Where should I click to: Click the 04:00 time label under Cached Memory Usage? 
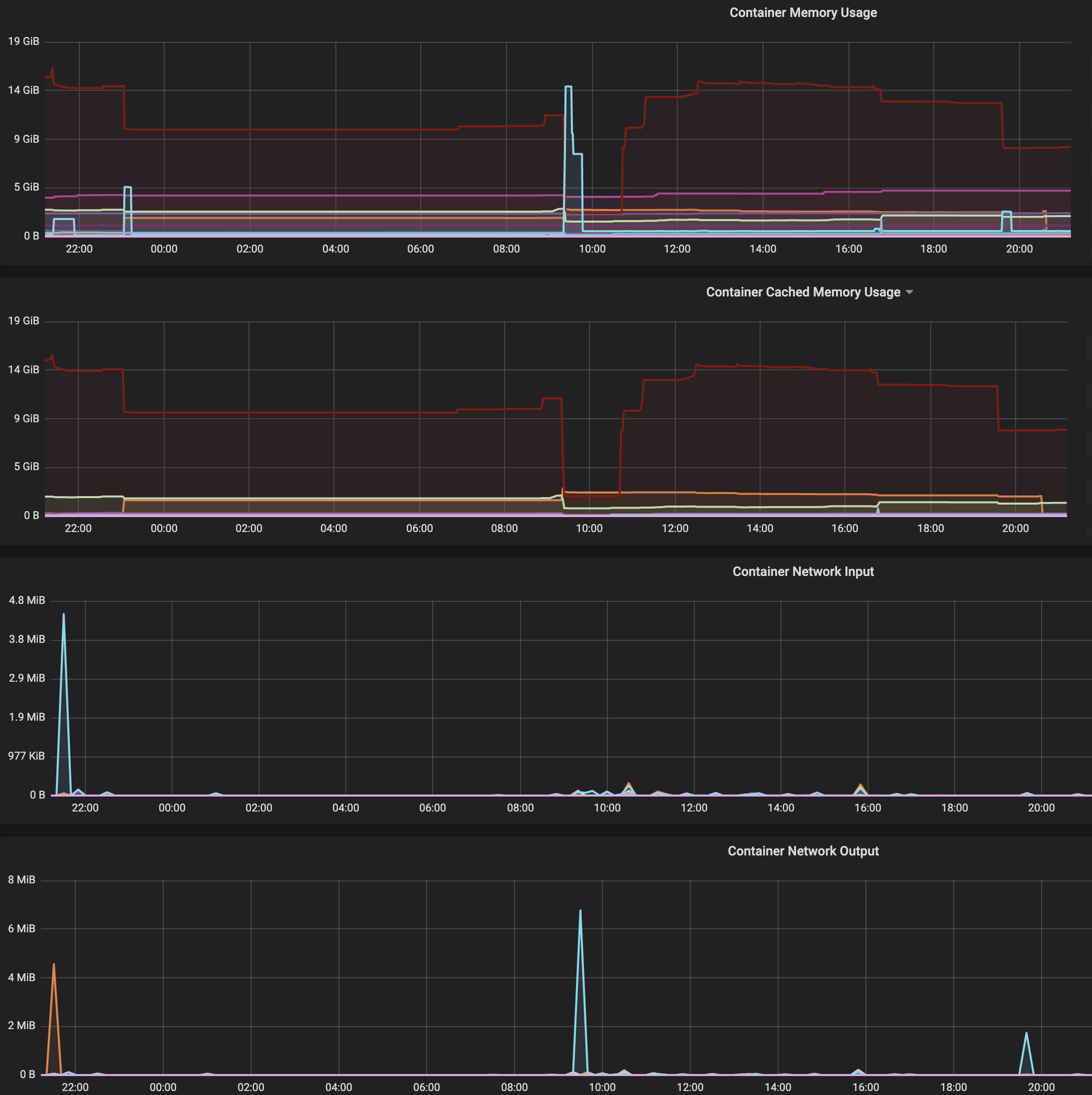point(333,528)
